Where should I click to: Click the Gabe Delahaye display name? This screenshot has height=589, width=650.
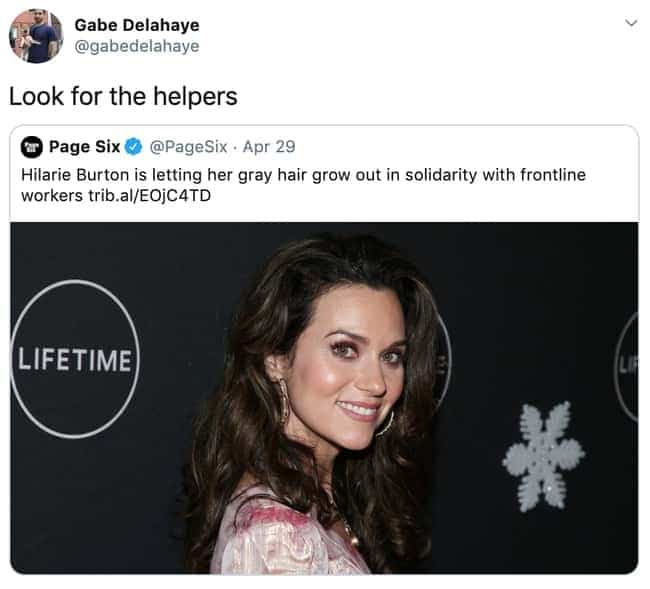point(137,25)
